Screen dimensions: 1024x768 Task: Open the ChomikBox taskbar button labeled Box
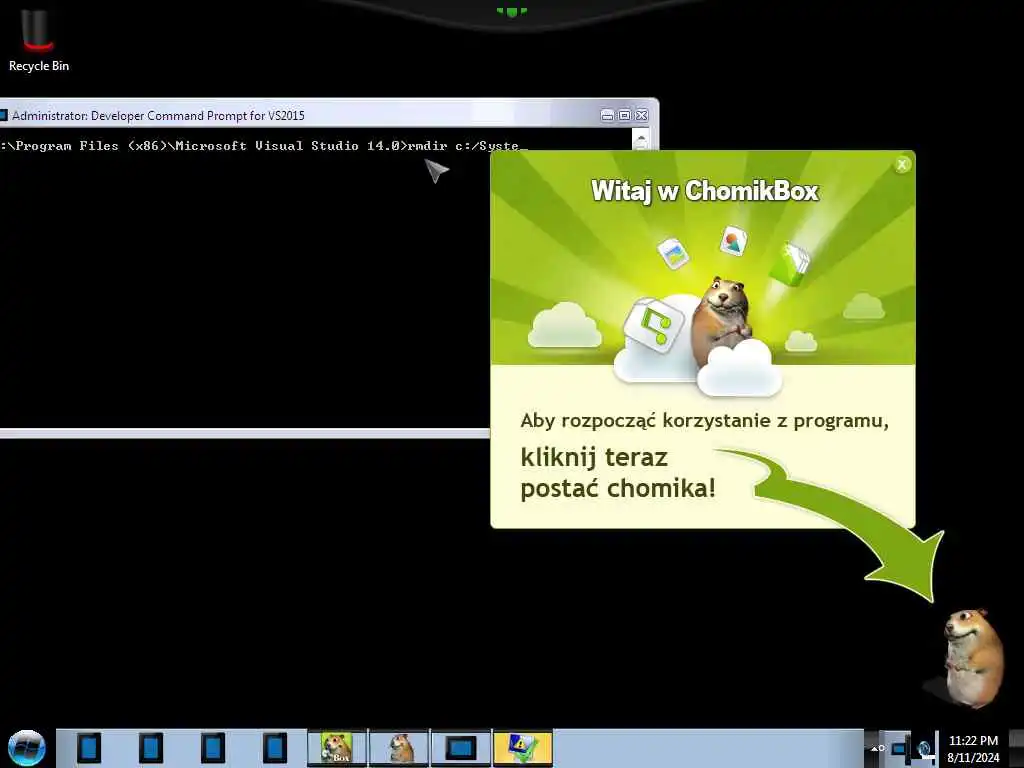337,748
